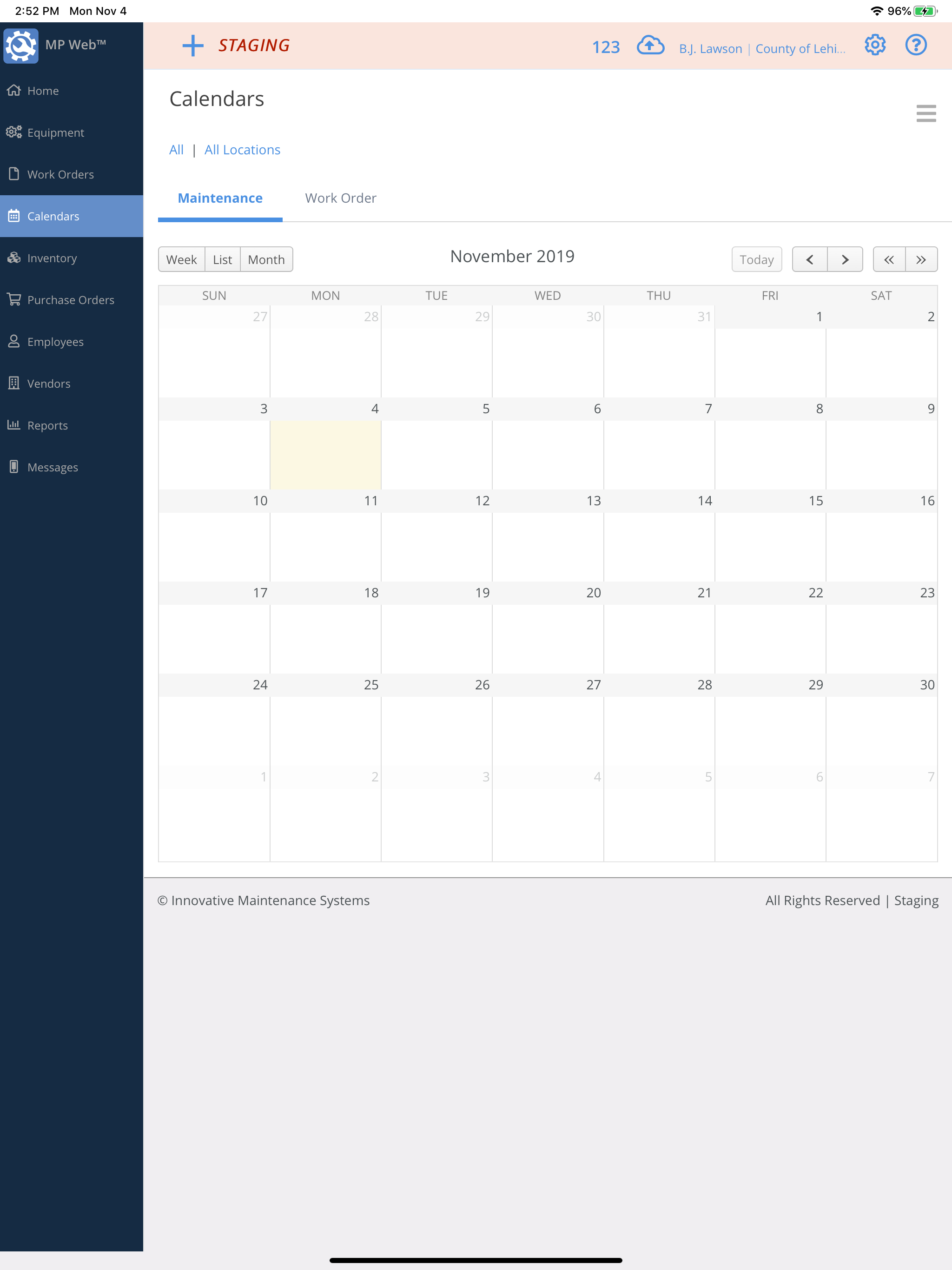Click the Vendors building icon
This screenshot has width=952, height=1270.
click(x=14, y=383)
